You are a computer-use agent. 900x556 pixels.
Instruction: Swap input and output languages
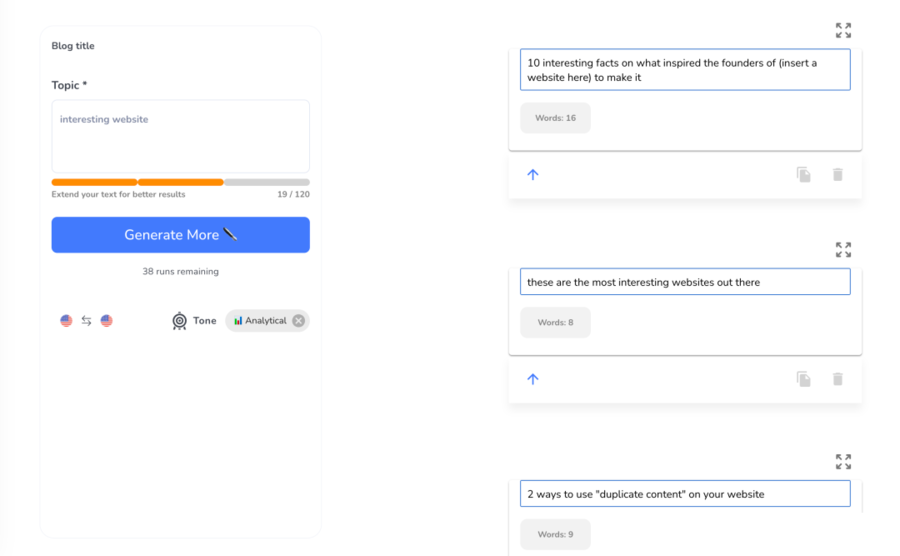[86, 321]
